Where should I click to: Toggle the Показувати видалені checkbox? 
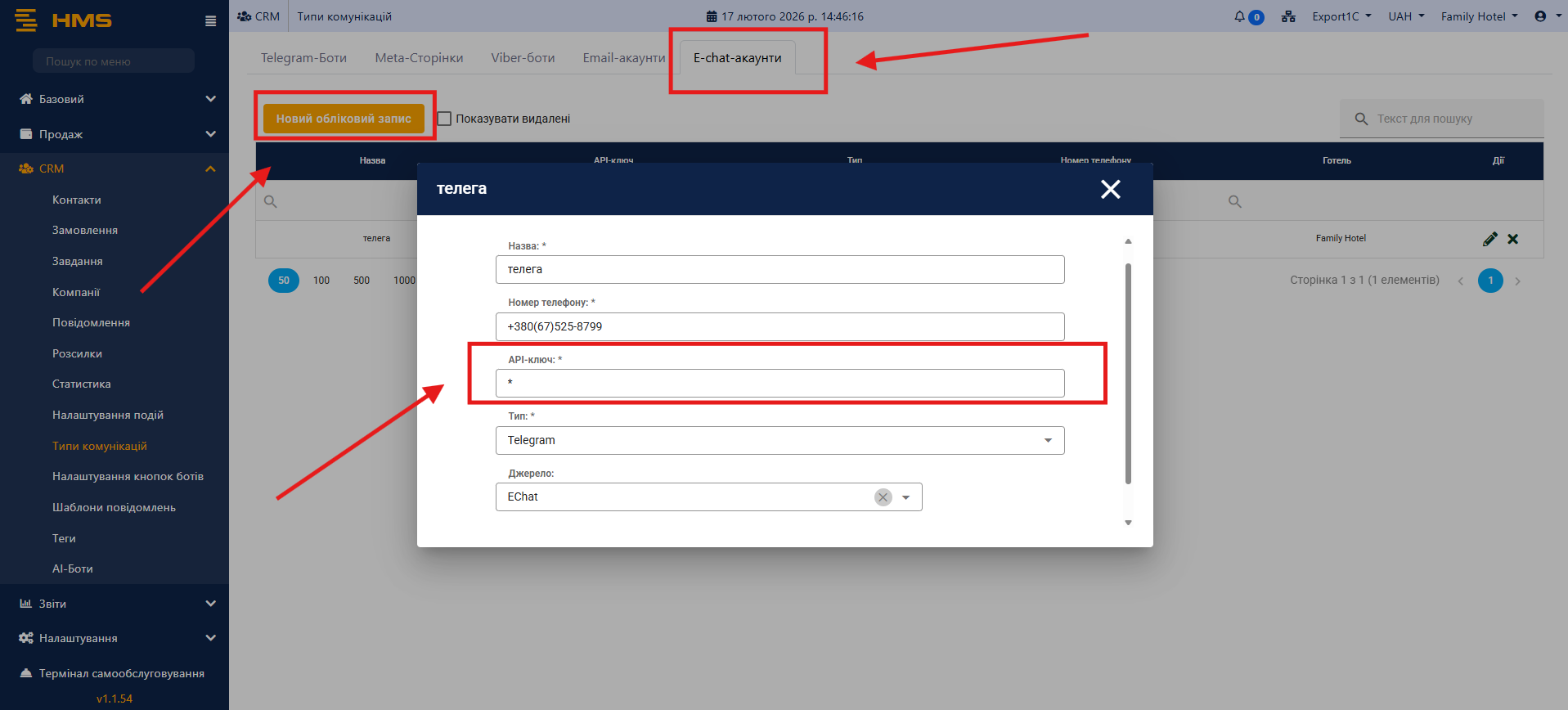click(x=445, y=119)
